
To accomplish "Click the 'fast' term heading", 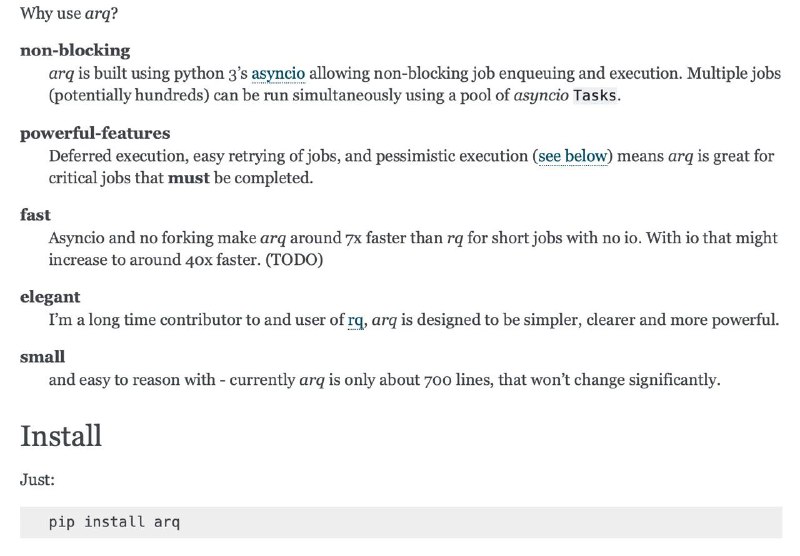I will click(x=35, y=215).
